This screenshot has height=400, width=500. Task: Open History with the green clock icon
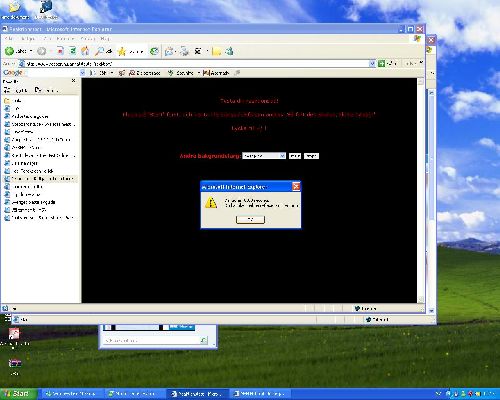click(154, 51)
